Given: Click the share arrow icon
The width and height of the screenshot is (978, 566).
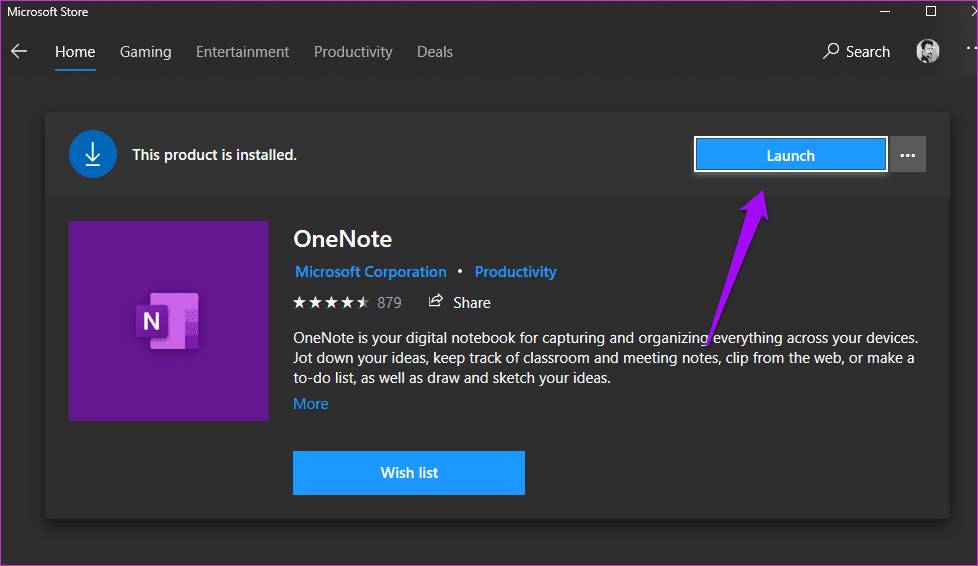Looking at the screenshot, I should (435, 301).
